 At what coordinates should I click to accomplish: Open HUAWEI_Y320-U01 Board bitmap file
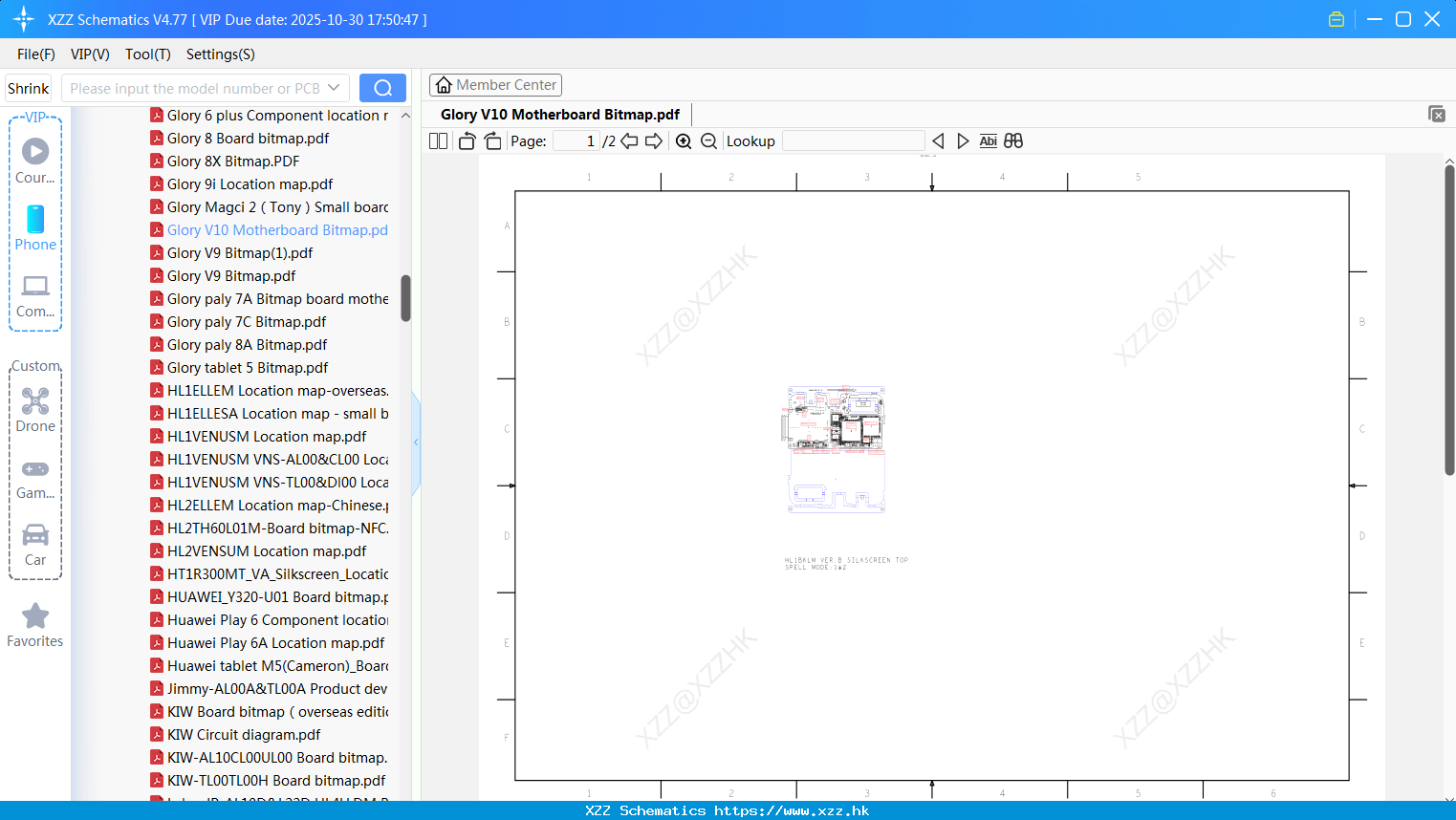[x=270, y=597]
